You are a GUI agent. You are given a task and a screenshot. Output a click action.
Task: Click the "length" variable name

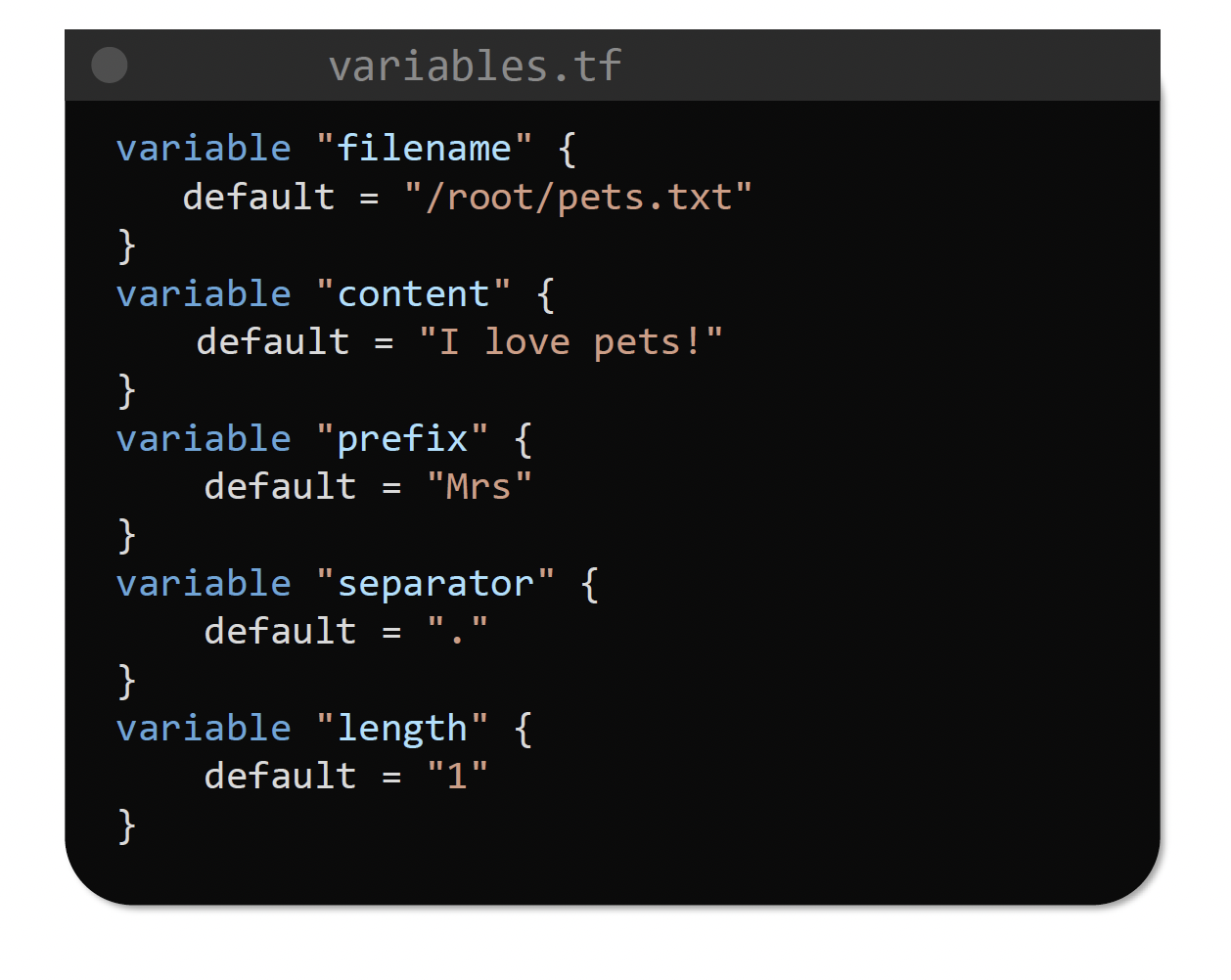(402, 729)
